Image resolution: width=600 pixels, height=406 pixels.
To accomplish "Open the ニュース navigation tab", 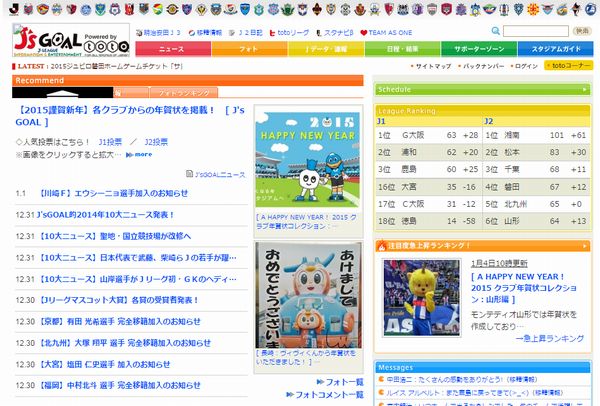I will [x=171, y=49].
